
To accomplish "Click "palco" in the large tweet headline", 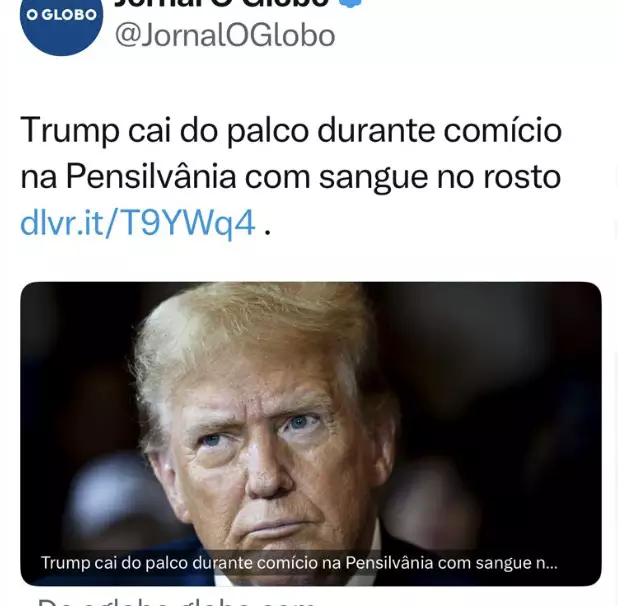I will [x=268, y=131].
